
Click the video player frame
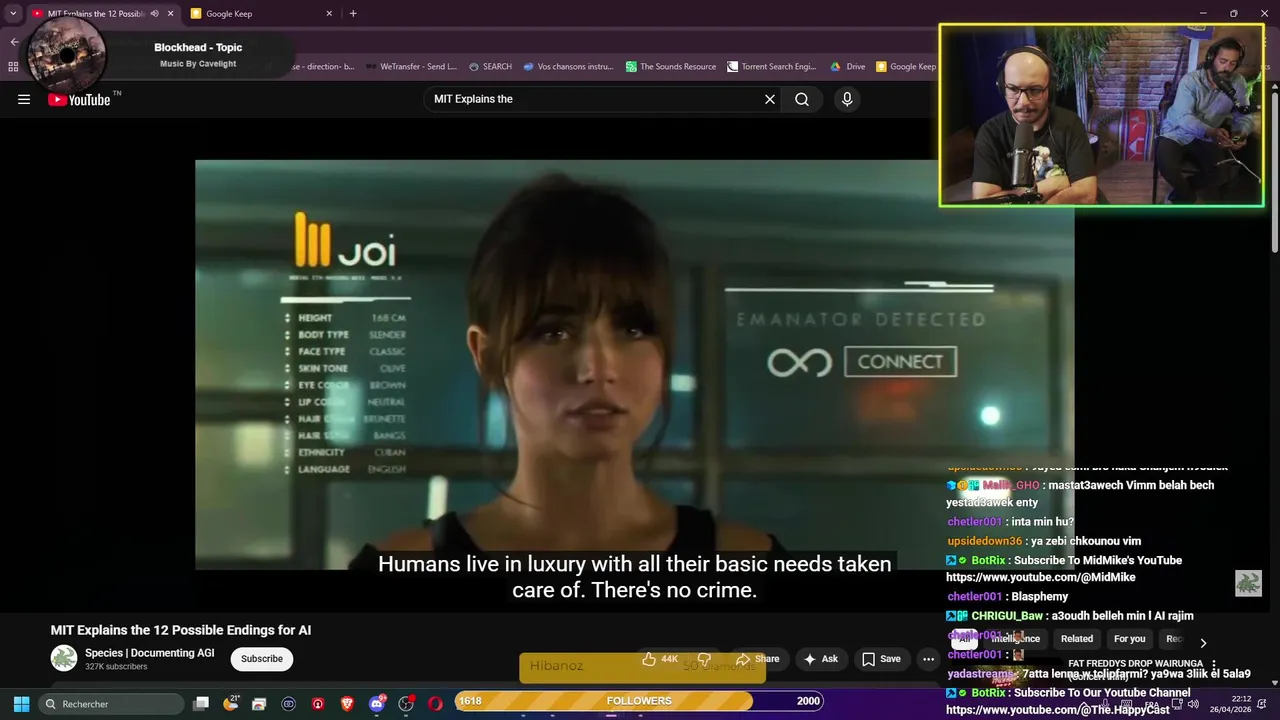[x=634, y=364]
